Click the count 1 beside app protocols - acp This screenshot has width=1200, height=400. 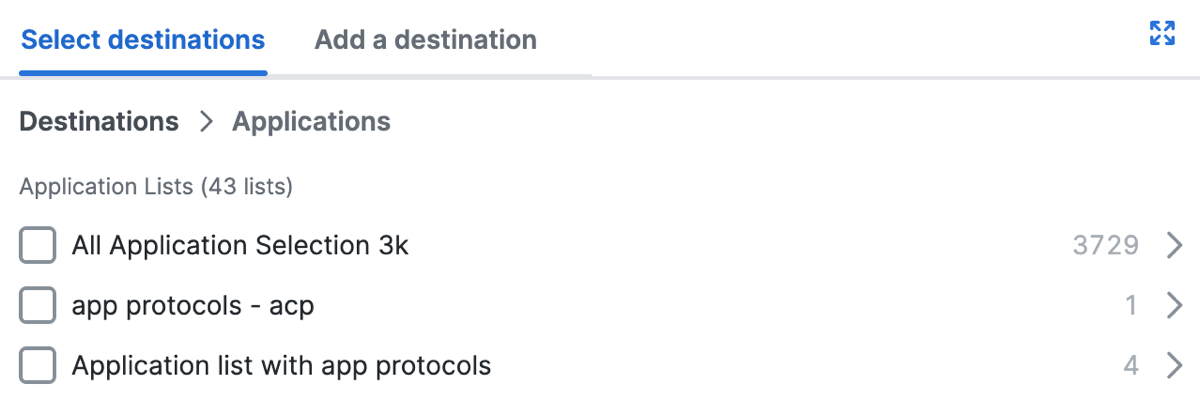click(x=1131, y=306)
